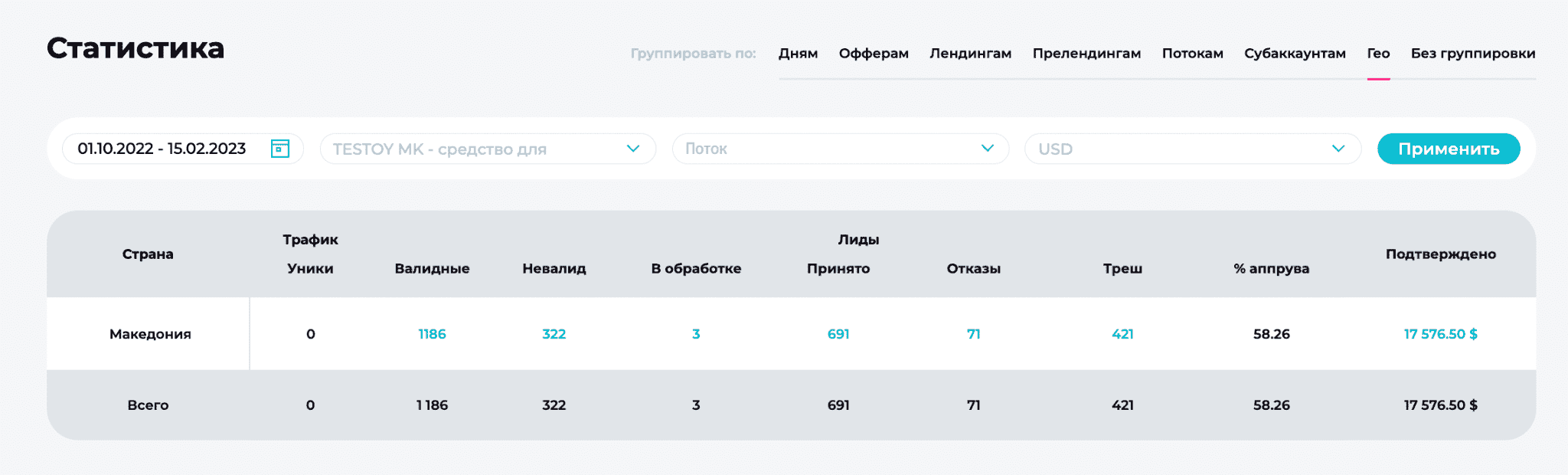Select the Лендингам grouping tab
1568x475 pixels.
coord(971,54)
